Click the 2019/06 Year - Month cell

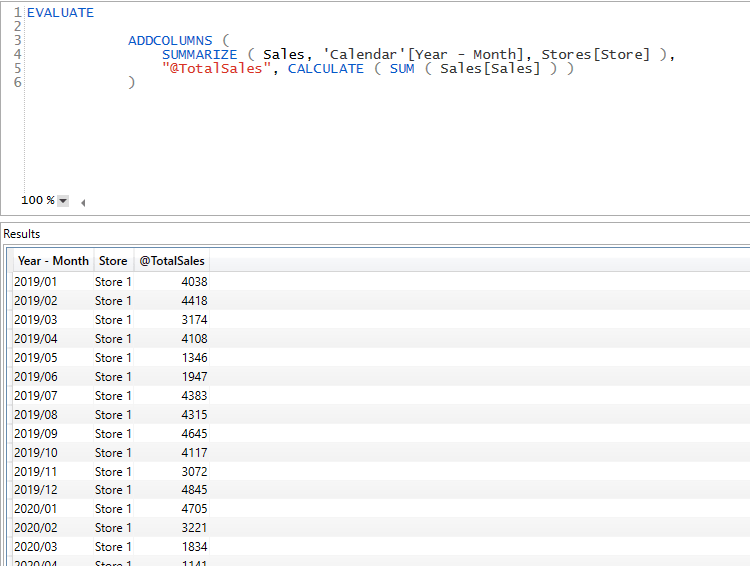tap(36, 377)
